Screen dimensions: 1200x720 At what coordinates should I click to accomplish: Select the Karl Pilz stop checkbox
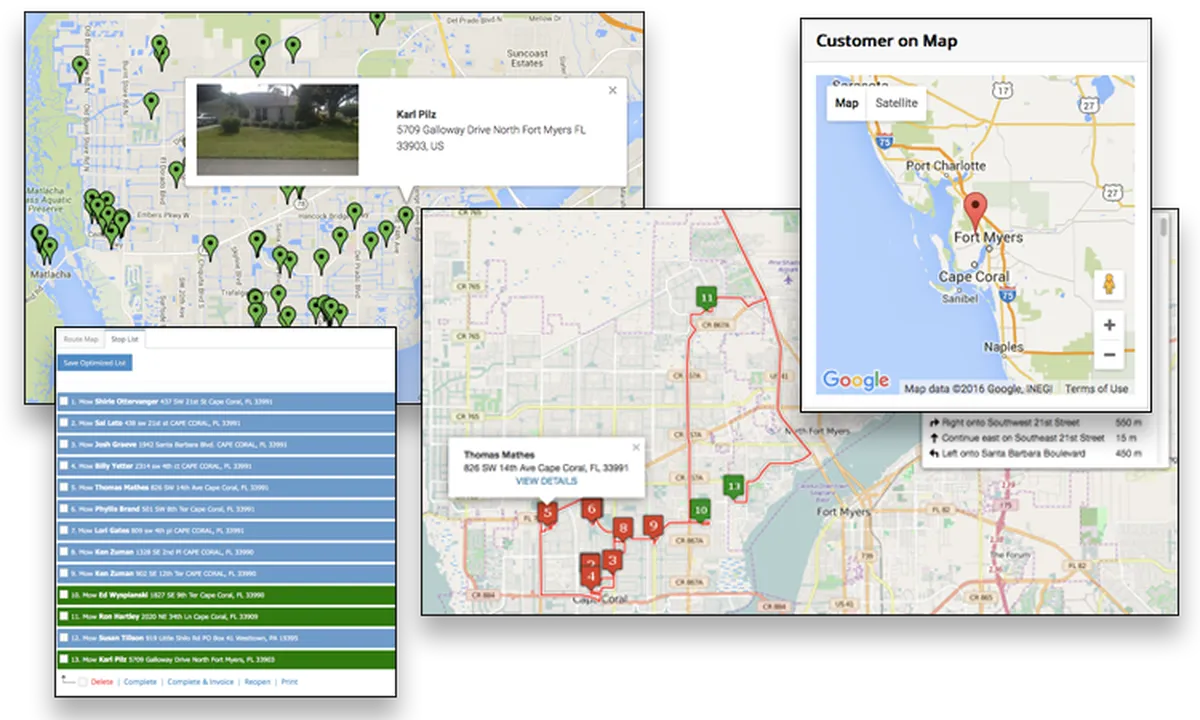click(64, 659)
